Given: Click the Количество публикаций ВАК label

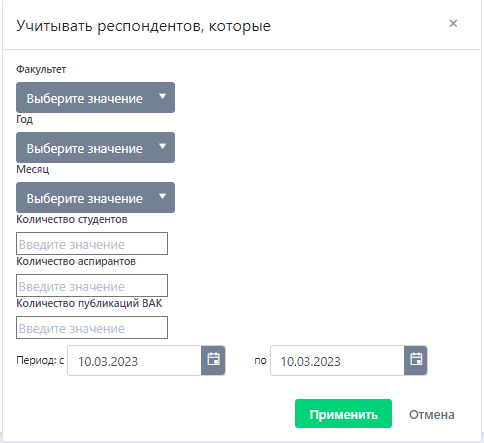Looking at the screenshot, I should click(x=89, y=303).
